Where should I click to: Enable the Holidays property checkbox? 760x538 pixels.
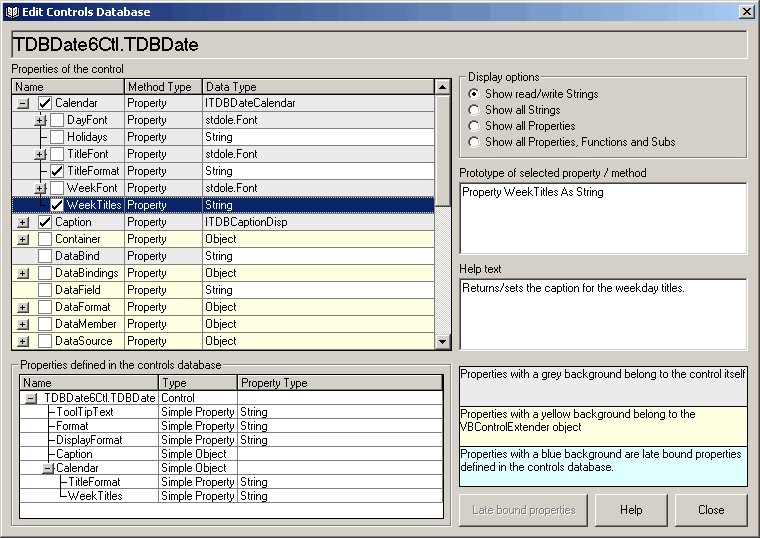point(57,137)
